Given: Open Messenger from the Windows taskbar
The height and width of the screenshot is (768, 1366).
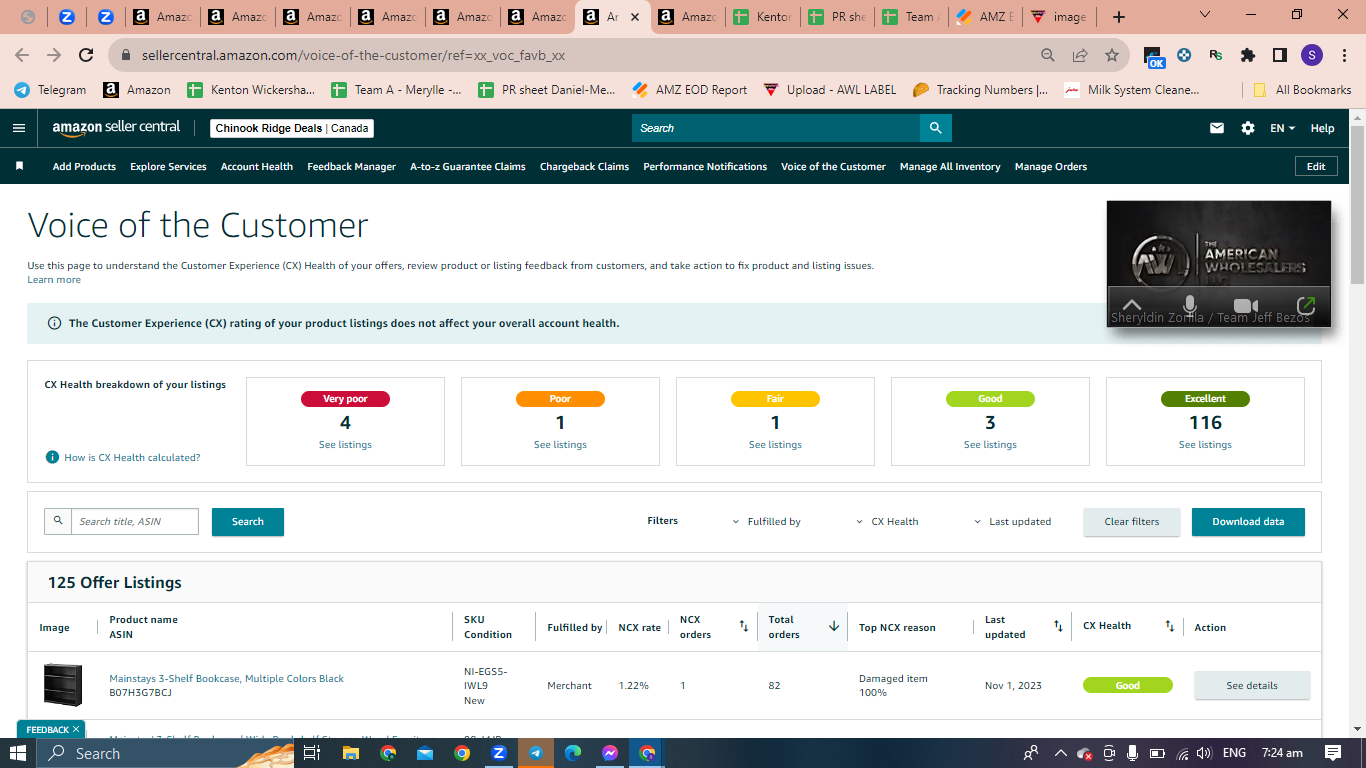Looking at the screenshot, I should 610,753.
